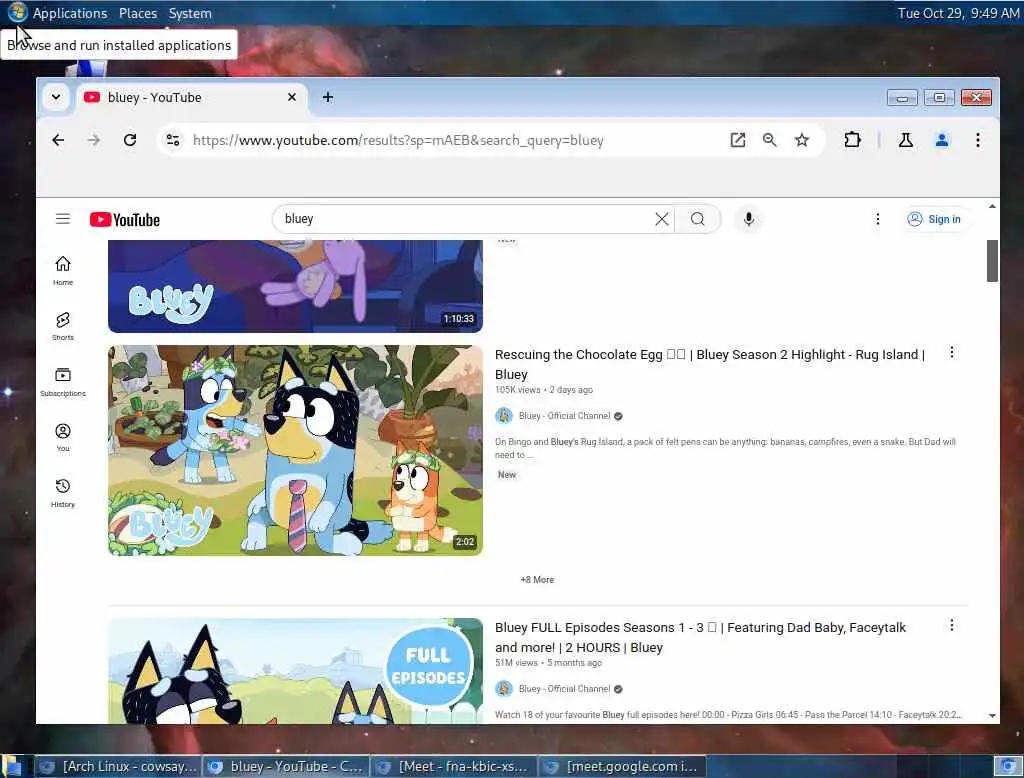Click into the YouTube search field

(x=464, y=219)
